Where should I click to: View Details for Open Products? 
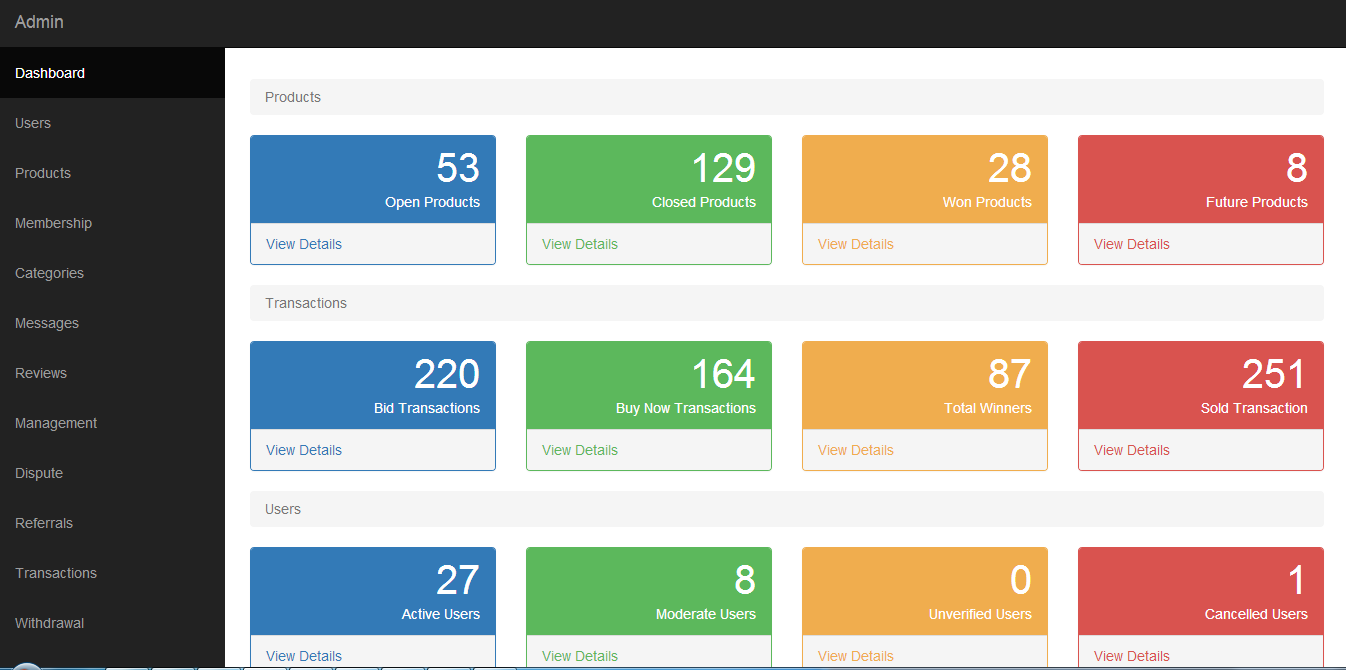coord(304,244)
